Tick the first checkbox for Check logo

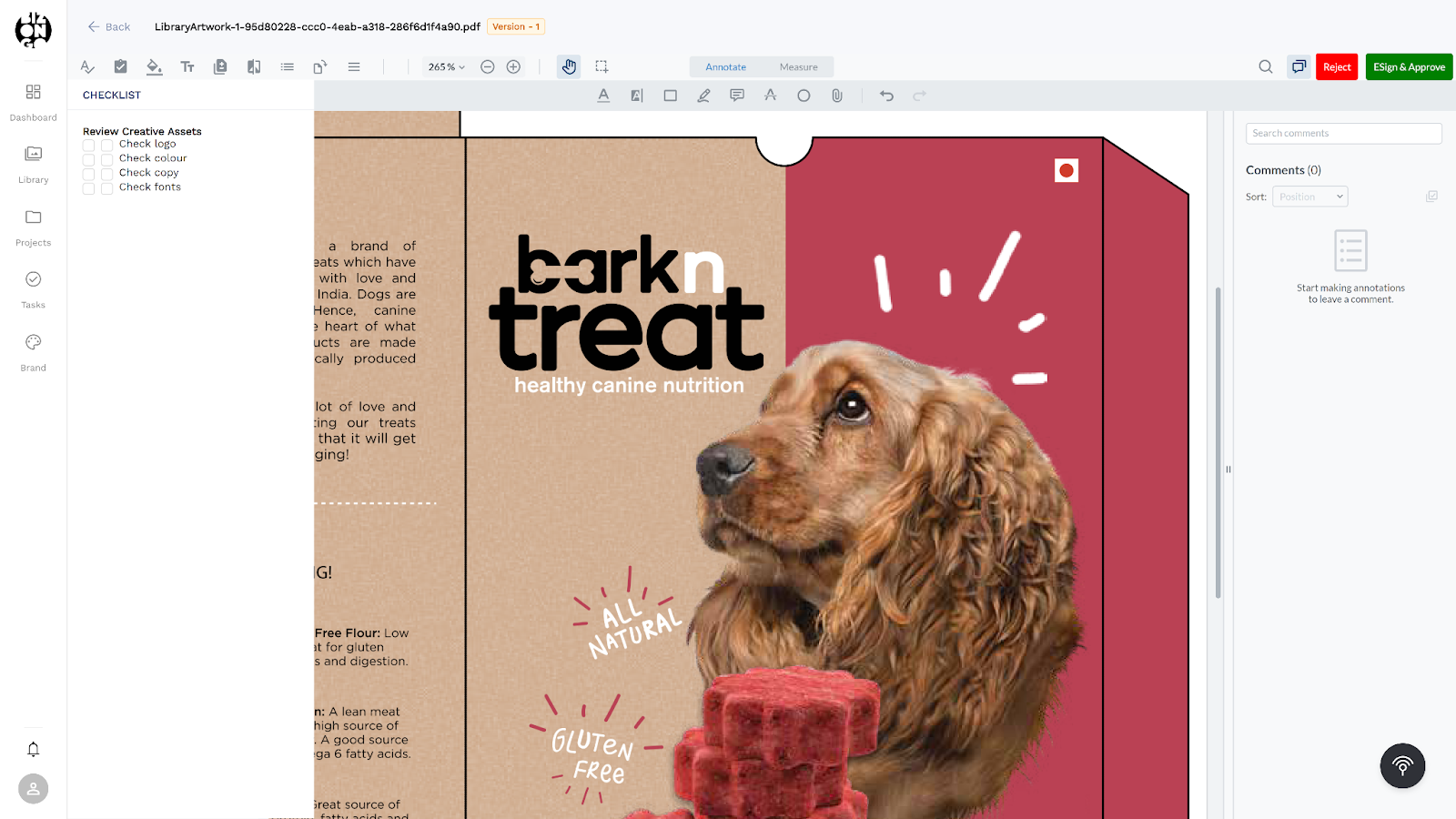click(x=88, y=145)
